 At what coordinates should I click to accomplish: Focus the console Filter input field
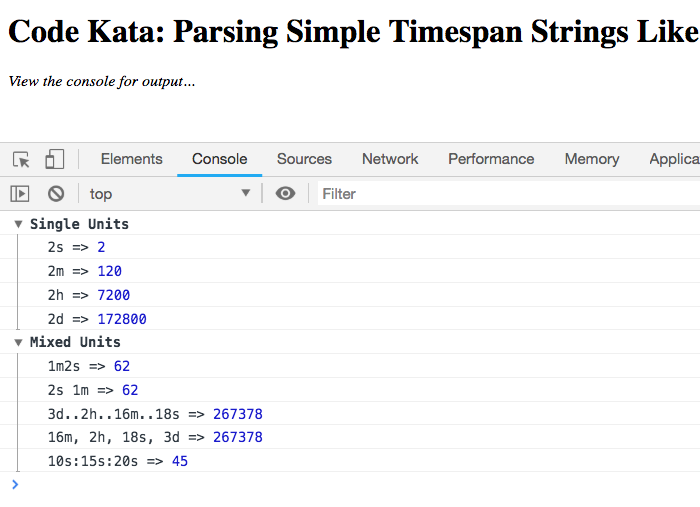tap(509, 194)
